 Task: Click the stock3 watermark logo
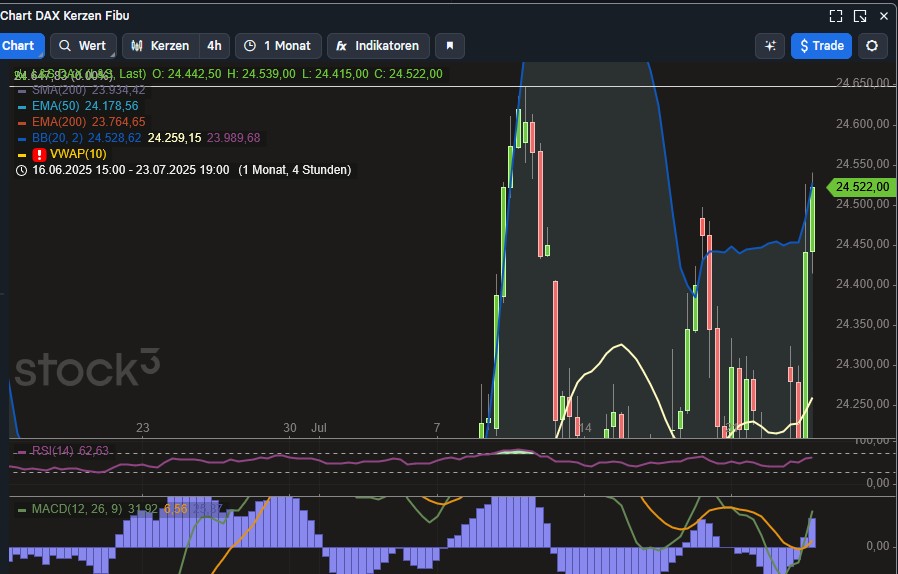87,369
